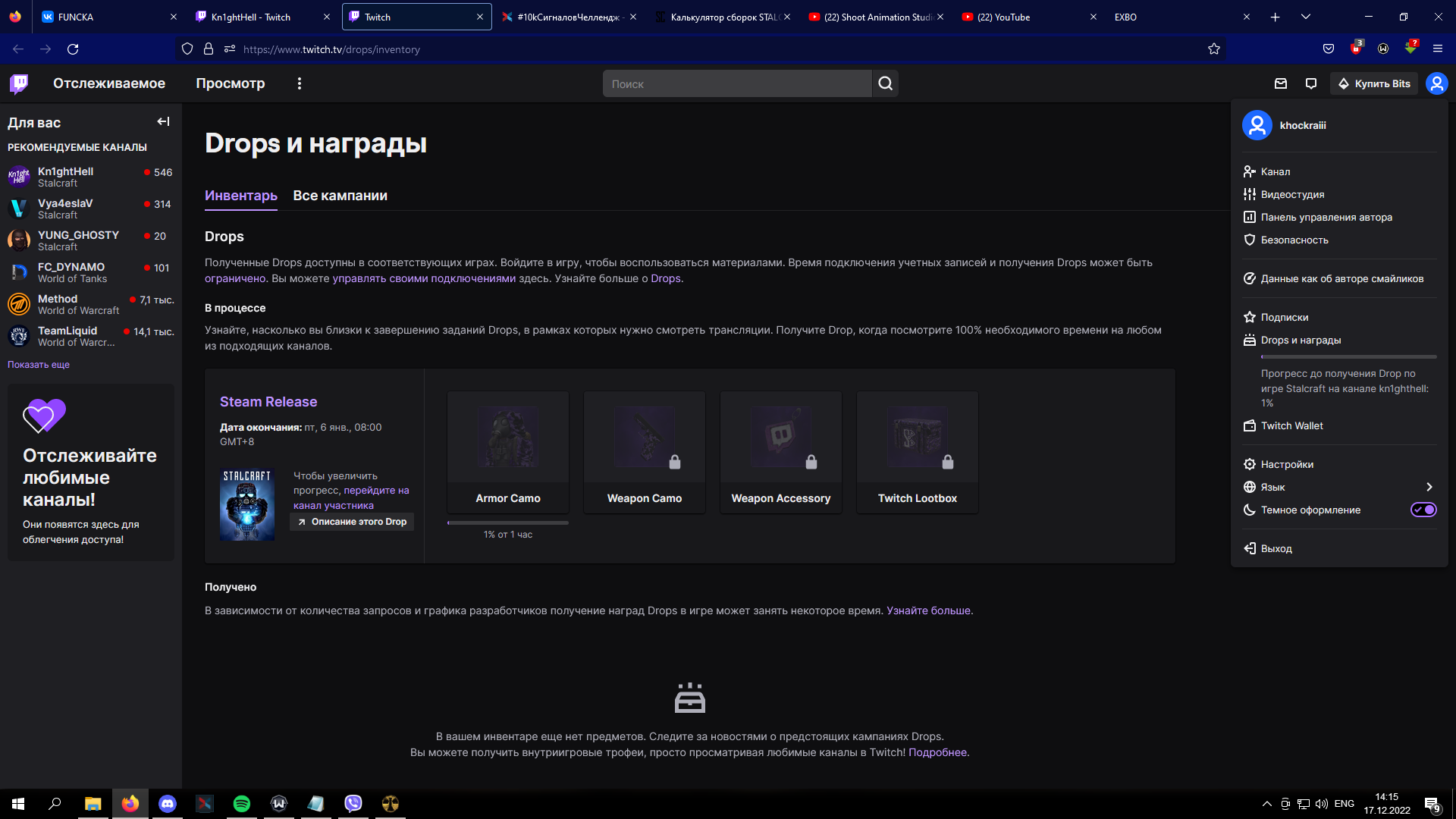Screen dimensions: 1456x819
Task: Open the TeamLiquid recommended channel
Action: pyautogui.click(x=91, y=336)
